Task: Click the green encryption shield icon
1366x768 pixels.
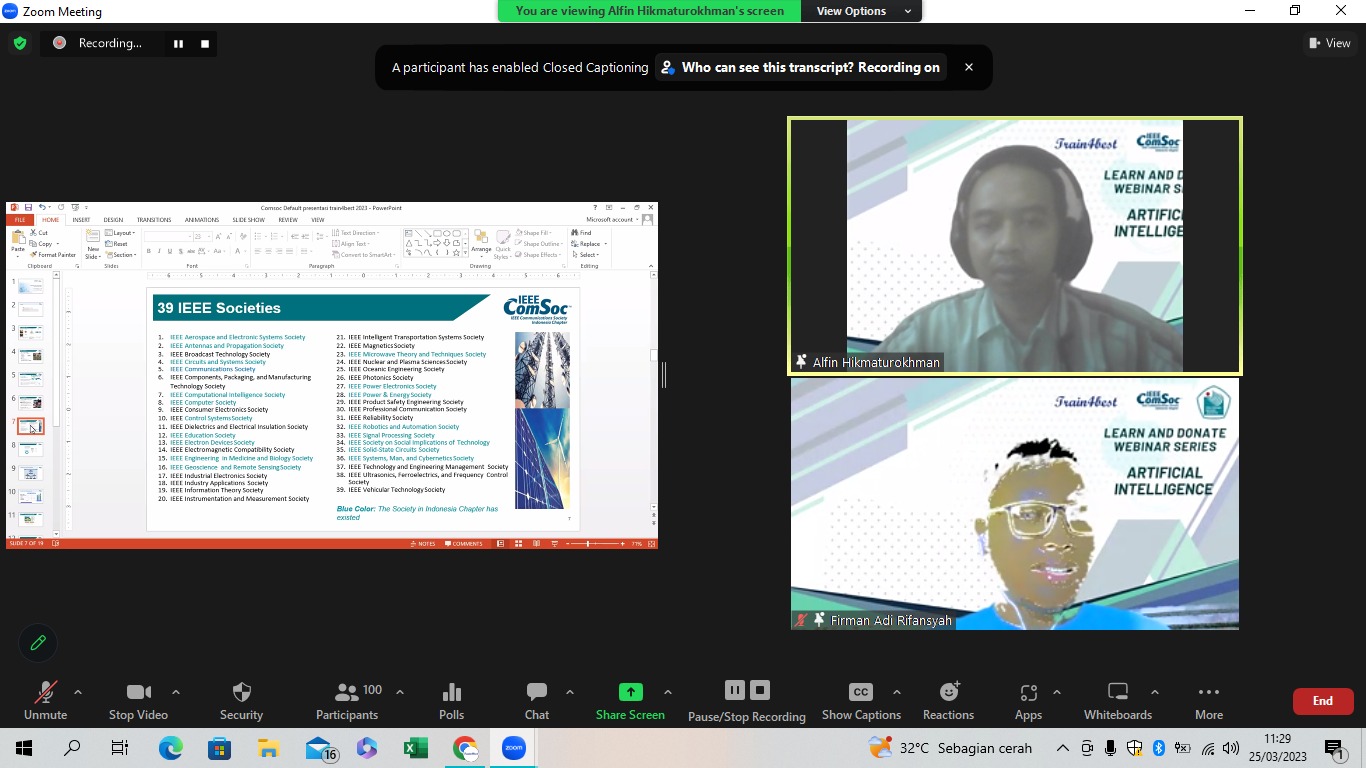Action: 19,43
